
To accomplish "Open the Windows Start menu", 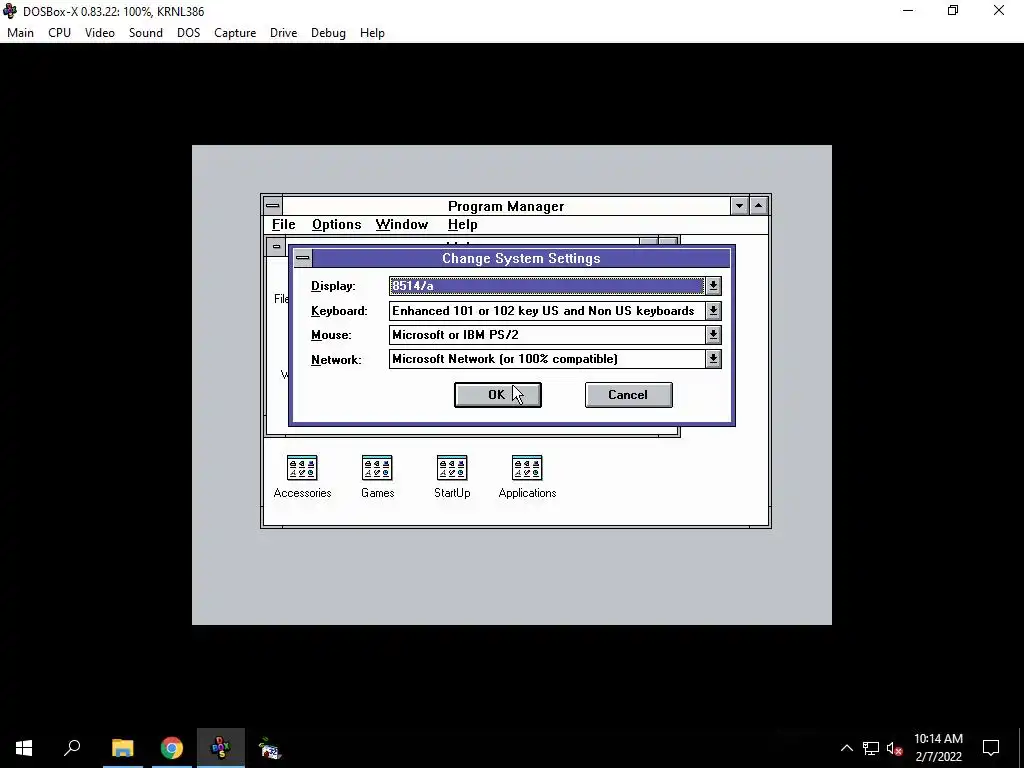I will coord(24,748).
